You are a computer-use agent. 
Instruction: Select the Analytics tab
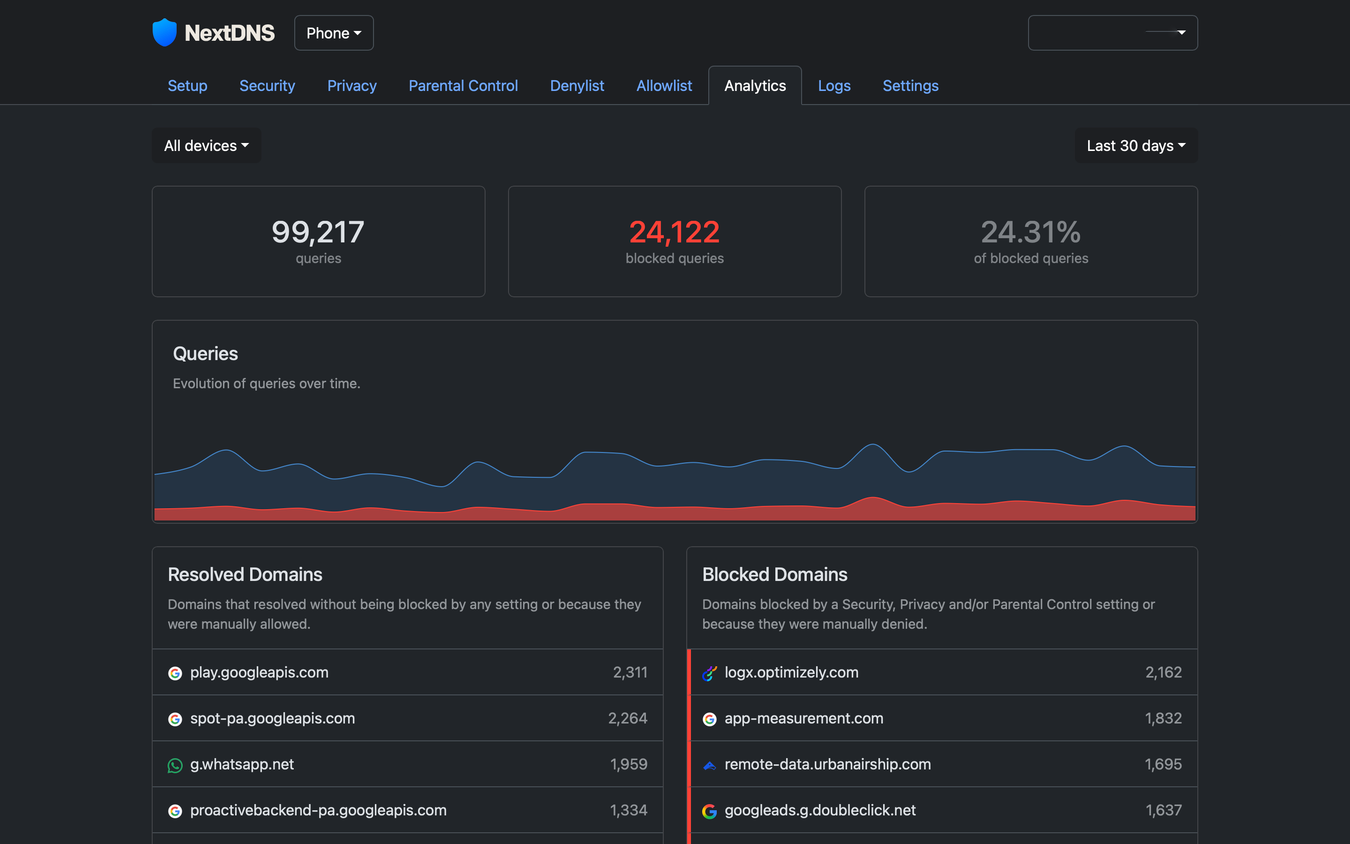pos(755,86)
